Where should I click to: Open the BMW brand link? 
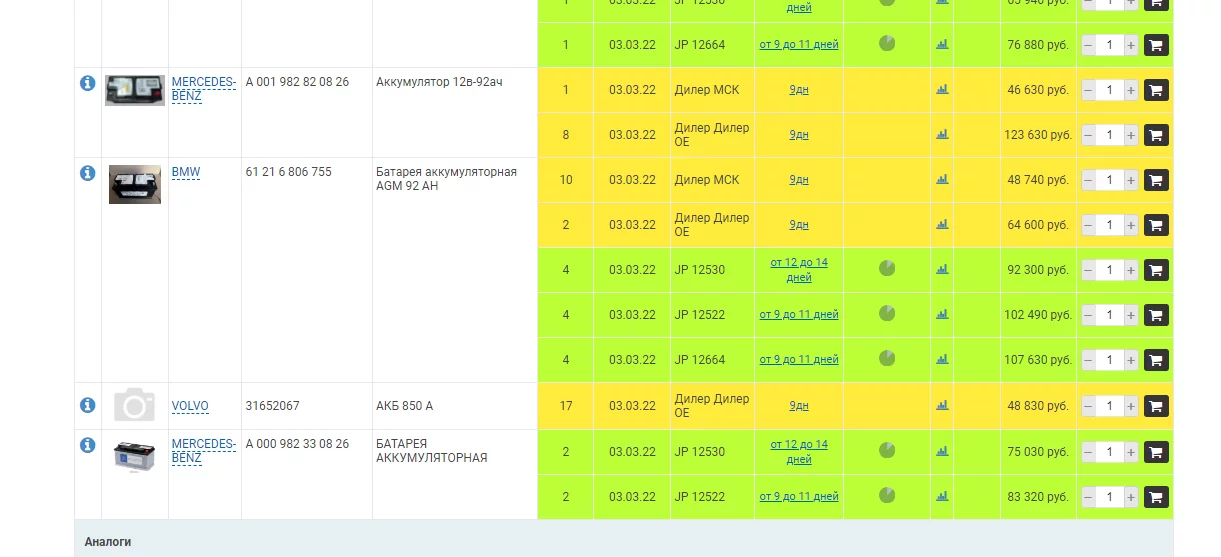[x=186, y=172]
